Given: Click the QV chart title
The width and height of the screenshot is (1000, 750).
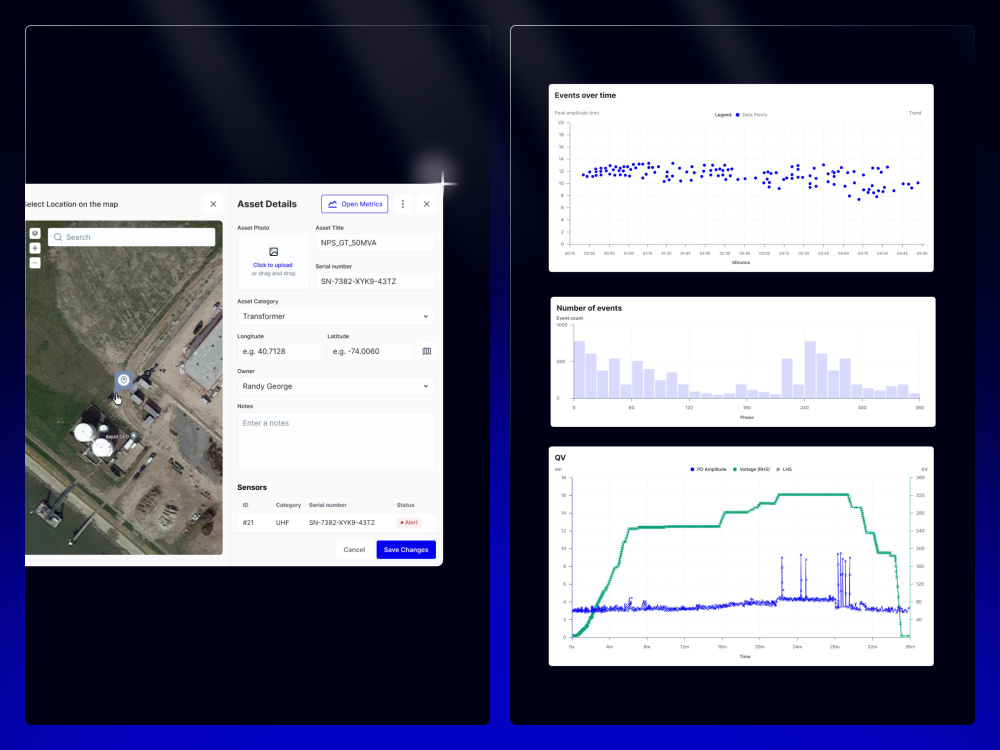Looking at the screenshot, I should (560, 458).
